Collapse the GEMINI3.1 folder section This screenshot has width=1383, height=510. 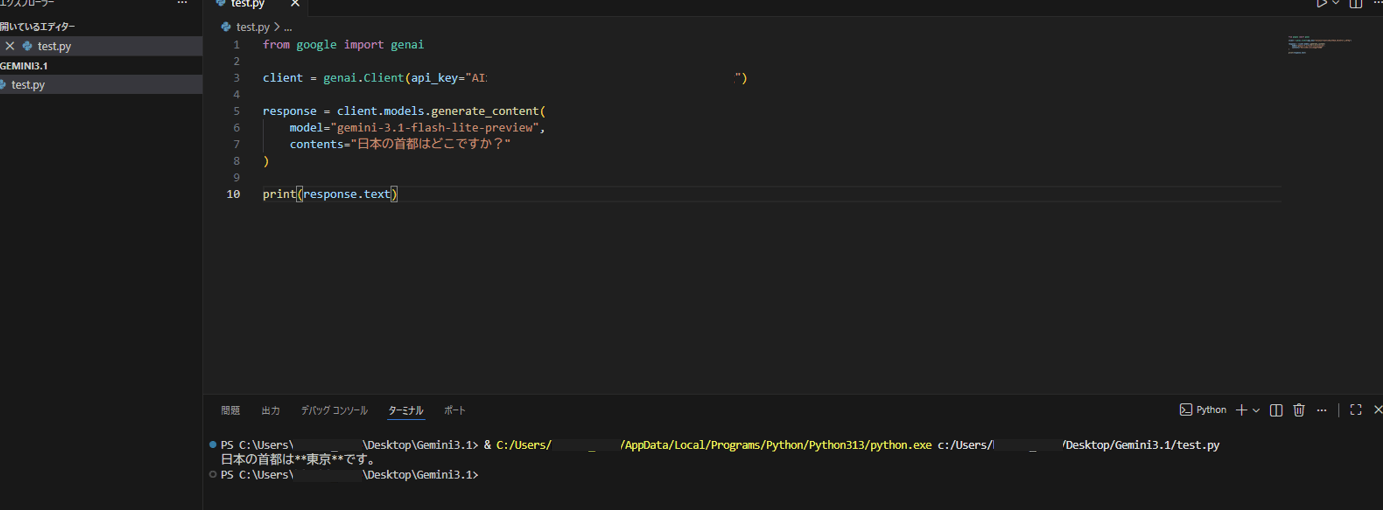tap(24, 66)
